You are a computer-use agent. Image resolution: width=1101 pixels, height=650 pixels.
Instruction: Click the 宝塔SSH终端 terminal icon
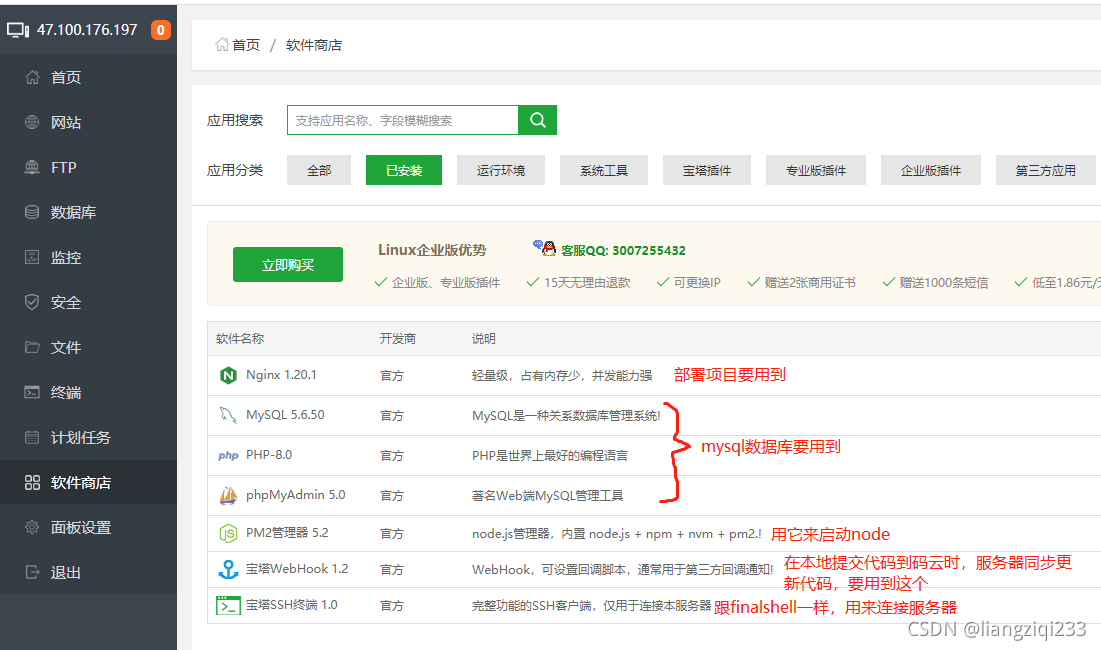[228, 605]
